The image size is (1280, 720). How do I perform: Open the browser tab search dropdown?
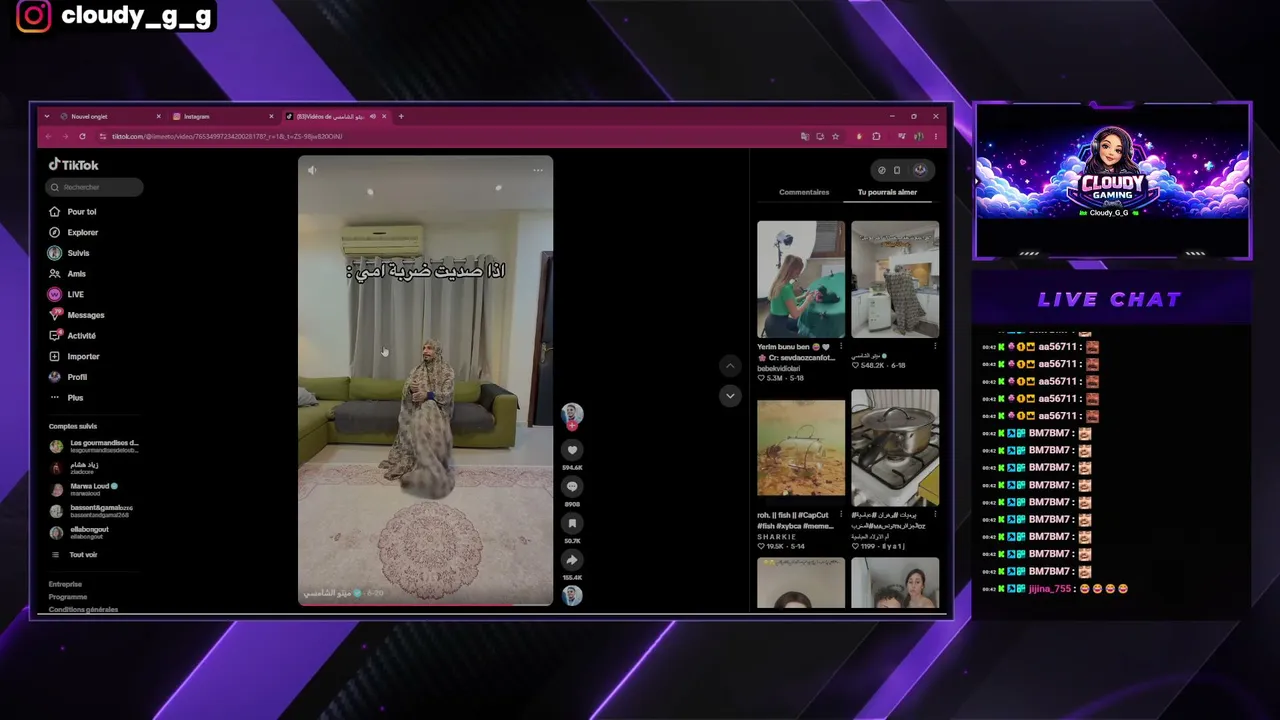46,116
